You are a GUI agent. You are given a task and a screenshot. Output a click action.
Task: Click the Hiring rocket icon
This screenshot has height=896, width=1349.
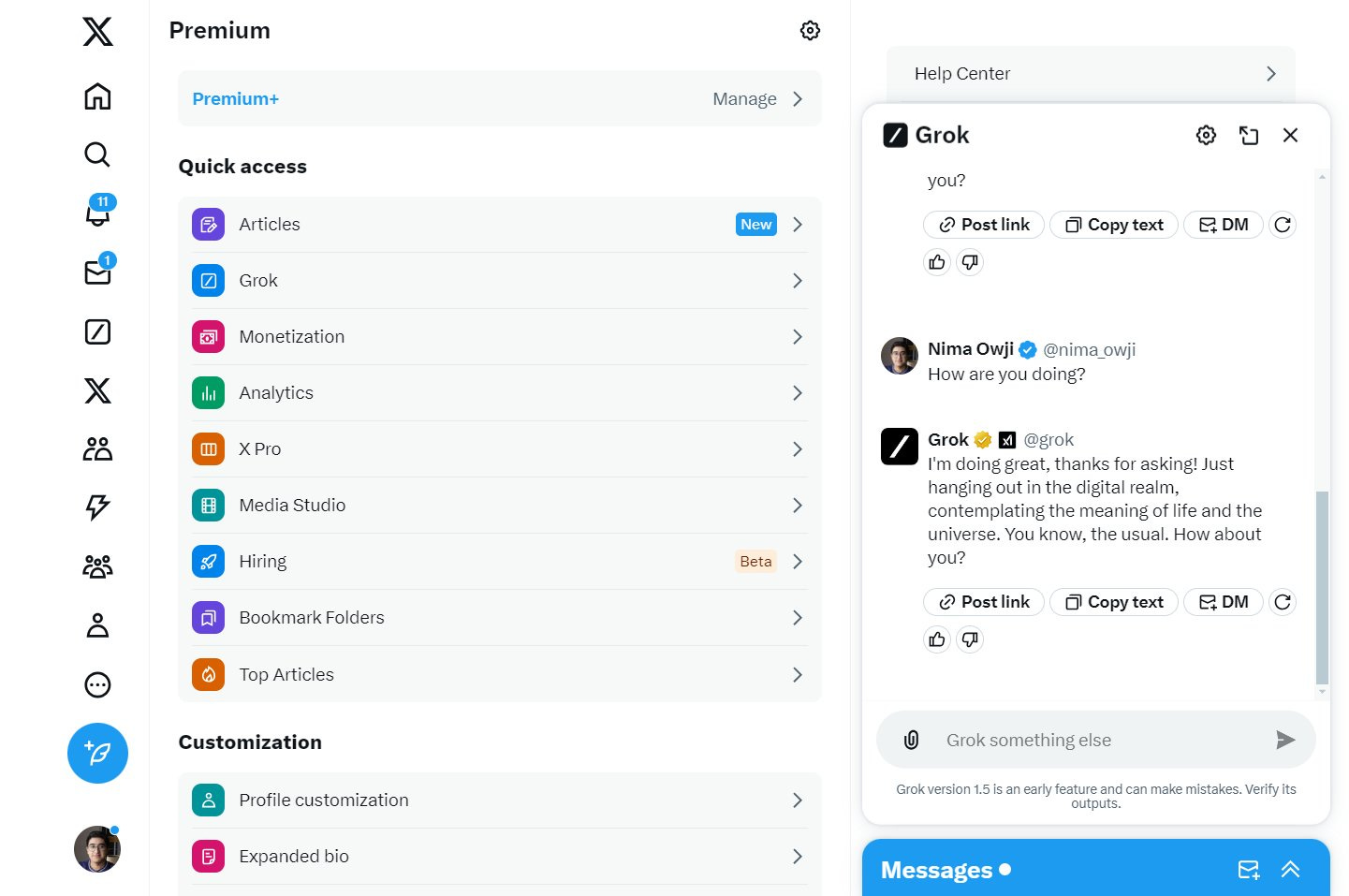tap(208, 562)
